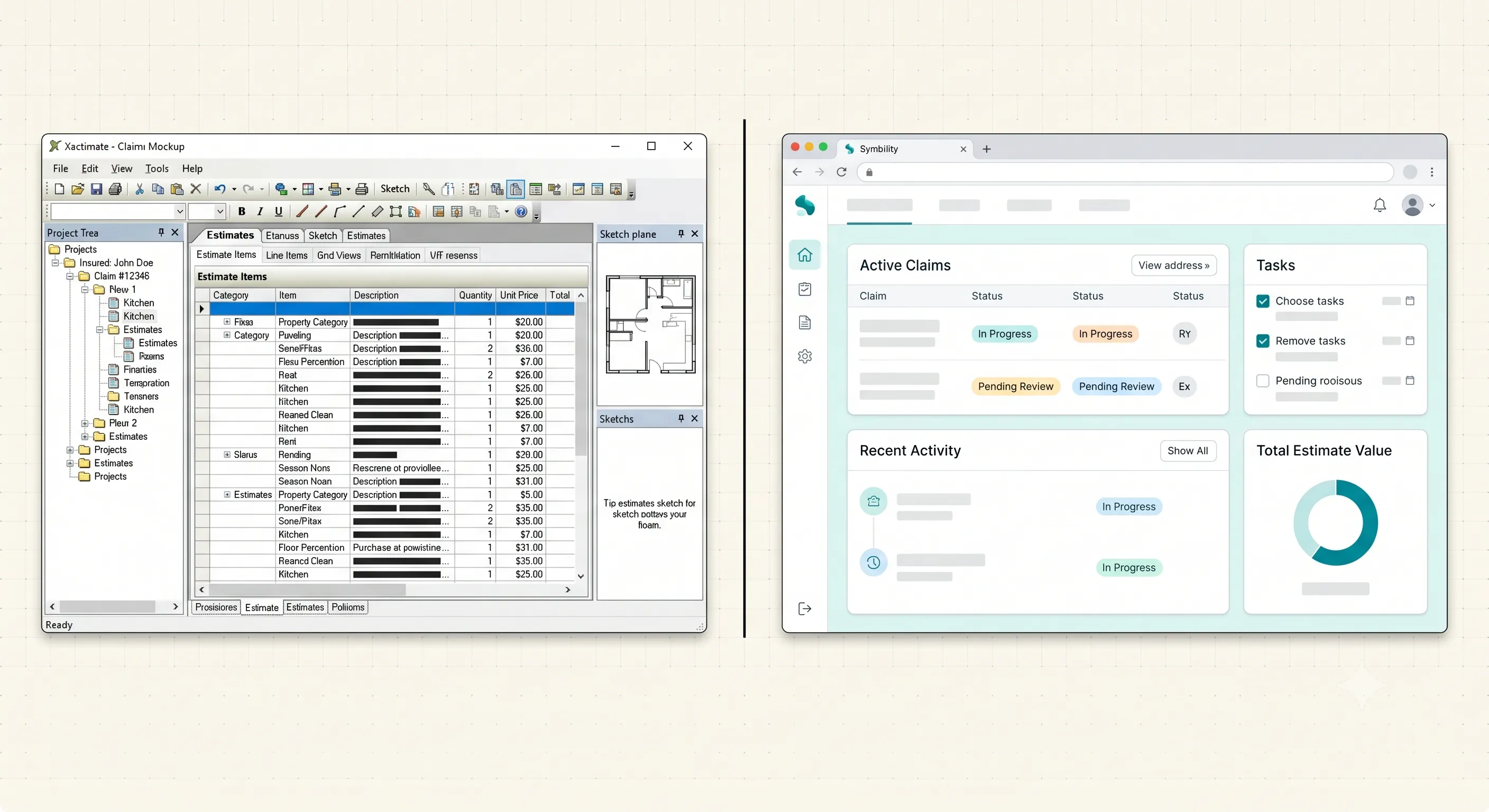The width and height of the screenshot is (1489, 812).
Task: Click the Paste clipboard icon
Action: tap(177, 189)
